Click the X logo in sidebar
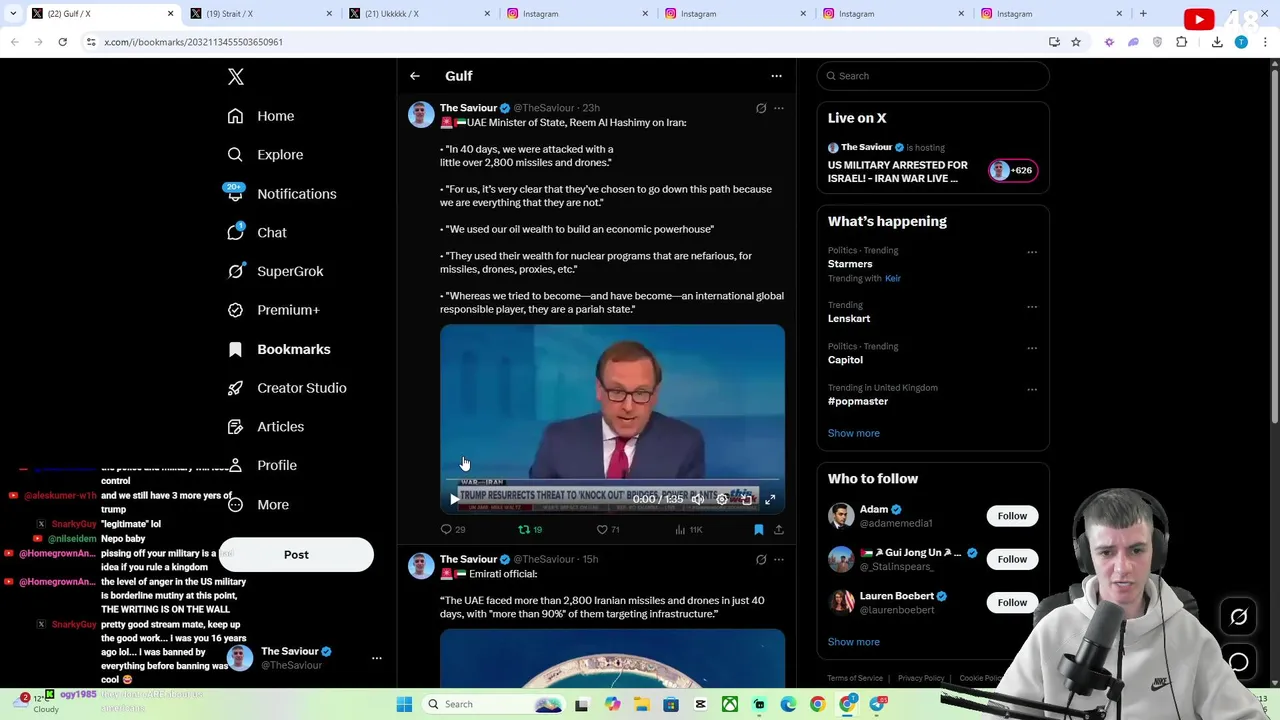Screen dimensions: 1280x720 (x=235, y=77)
